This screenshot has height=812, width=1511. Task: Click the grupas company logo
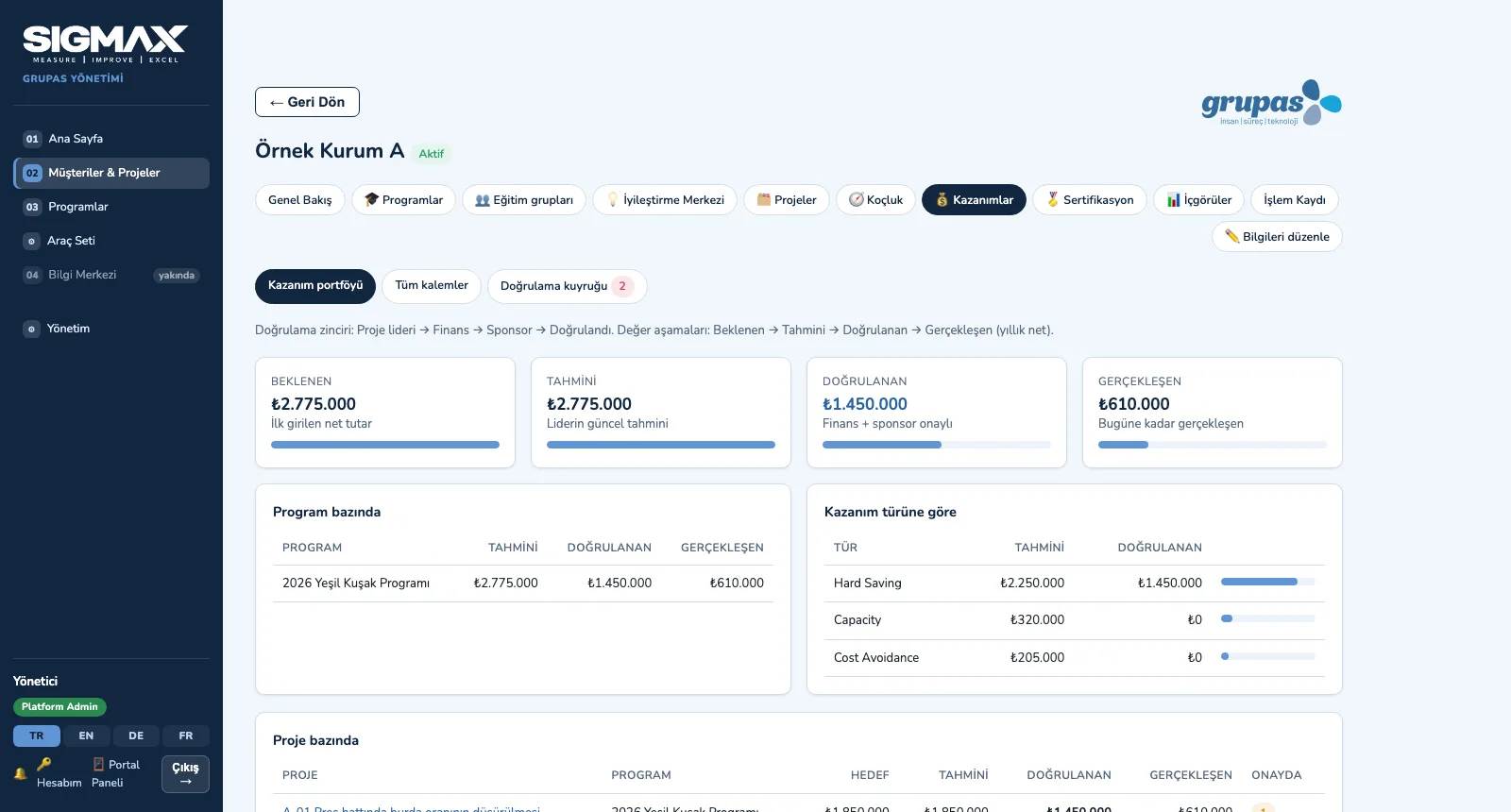tap(1271, 103)
